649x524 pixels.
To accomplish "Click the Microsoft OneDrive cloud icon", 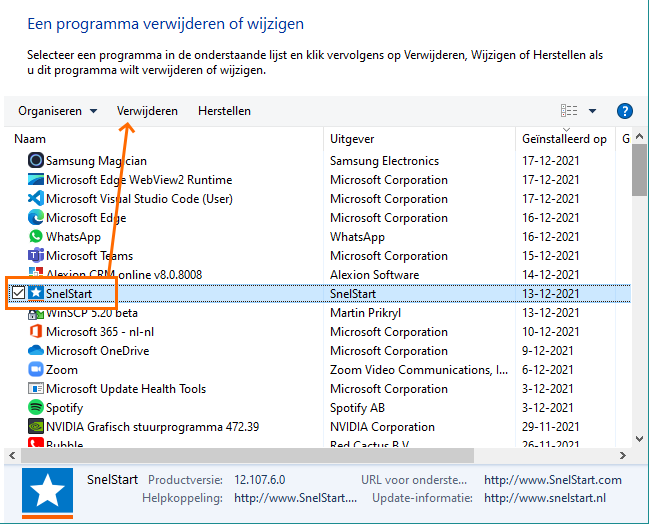I will 36,350.
